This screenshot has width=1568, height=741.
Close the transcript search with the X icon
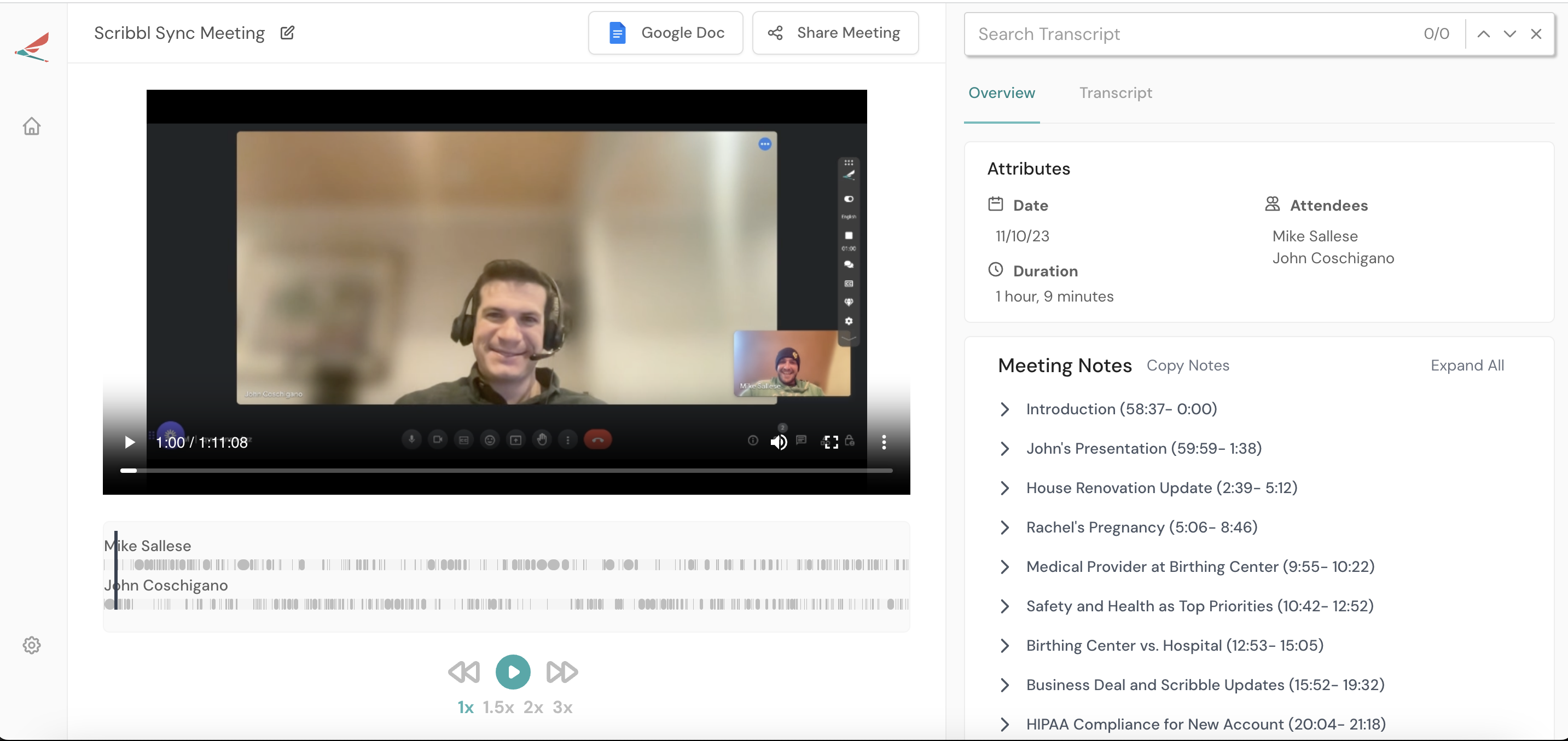1536,33
